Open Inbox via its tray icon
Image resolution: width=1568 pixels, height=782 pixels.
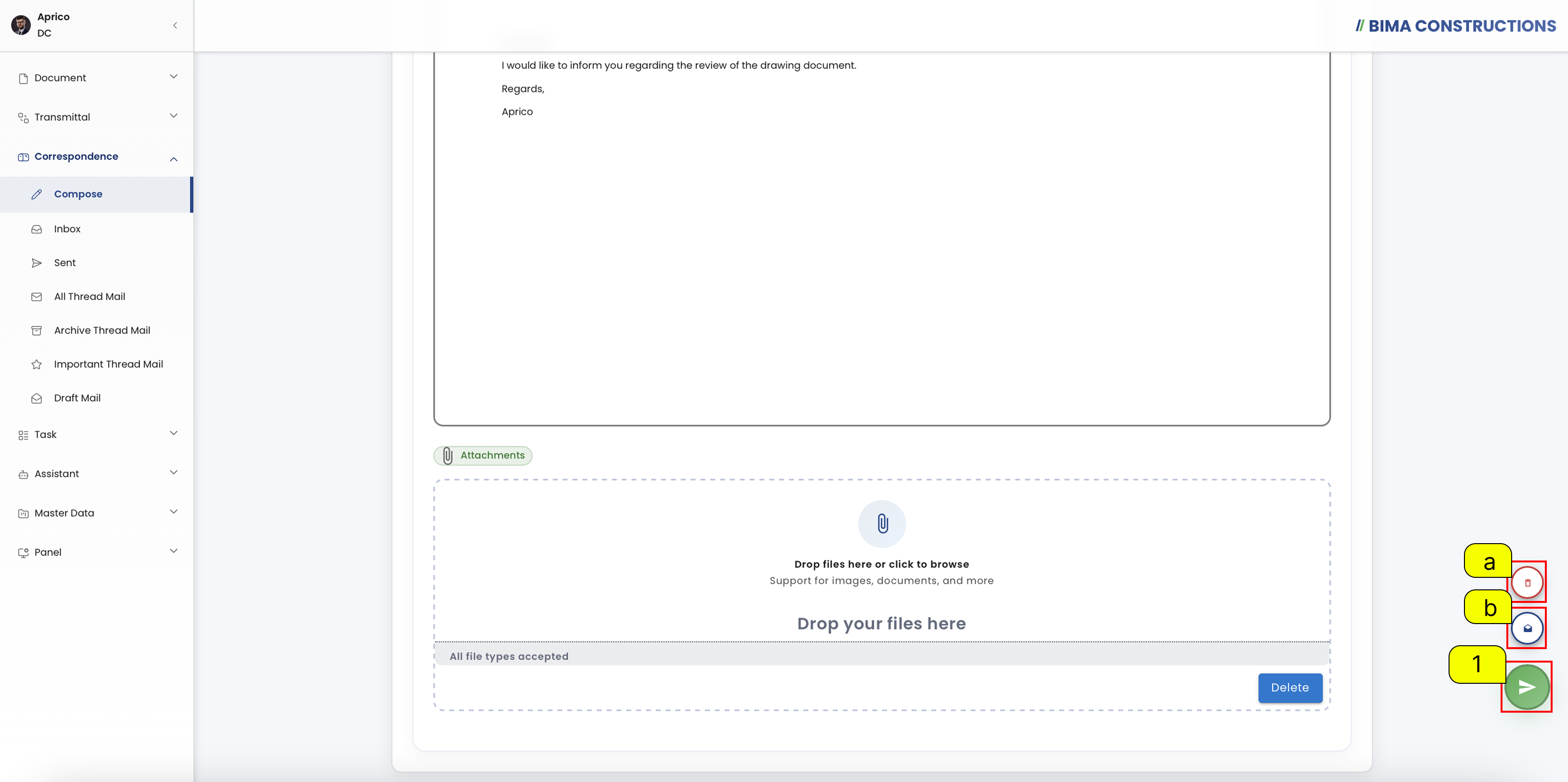(x=37, y=229)
